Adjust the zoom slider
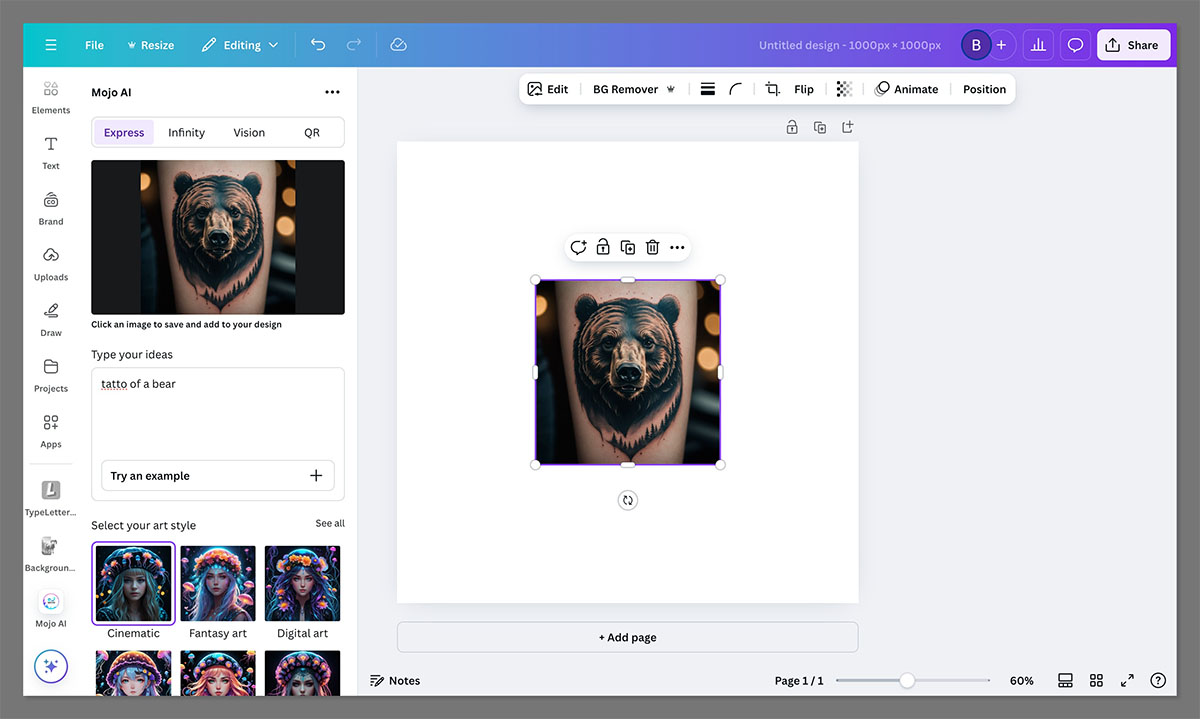1200x719 pixels. [x=908, y=680]
